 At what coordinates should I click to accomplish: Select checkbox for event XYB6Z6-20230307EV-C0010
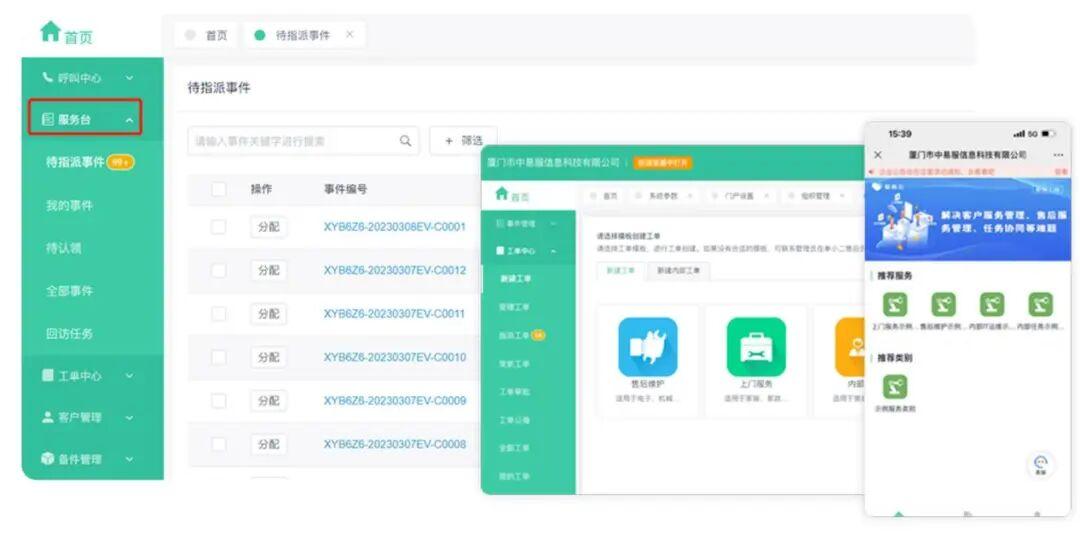[218, 357]
